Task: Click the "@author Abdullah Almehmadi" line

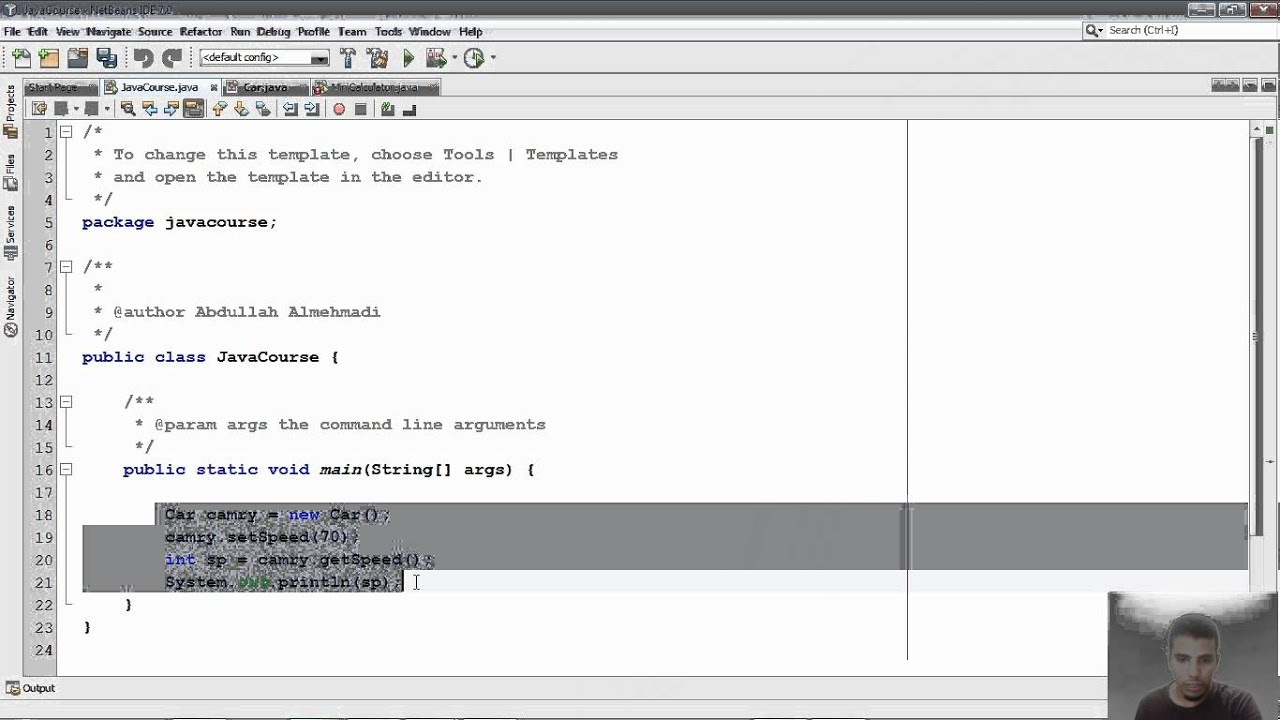Action: tap(247, 312)
